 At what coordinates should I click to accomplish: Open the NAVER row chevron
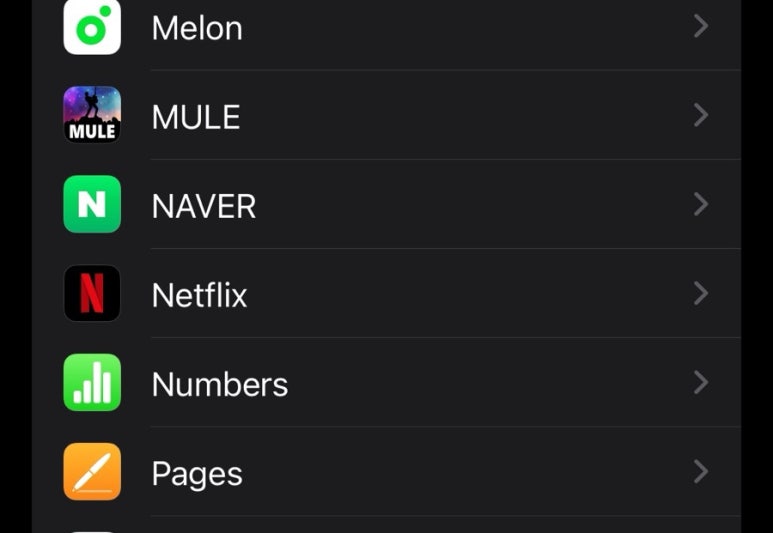click(701, 204)
